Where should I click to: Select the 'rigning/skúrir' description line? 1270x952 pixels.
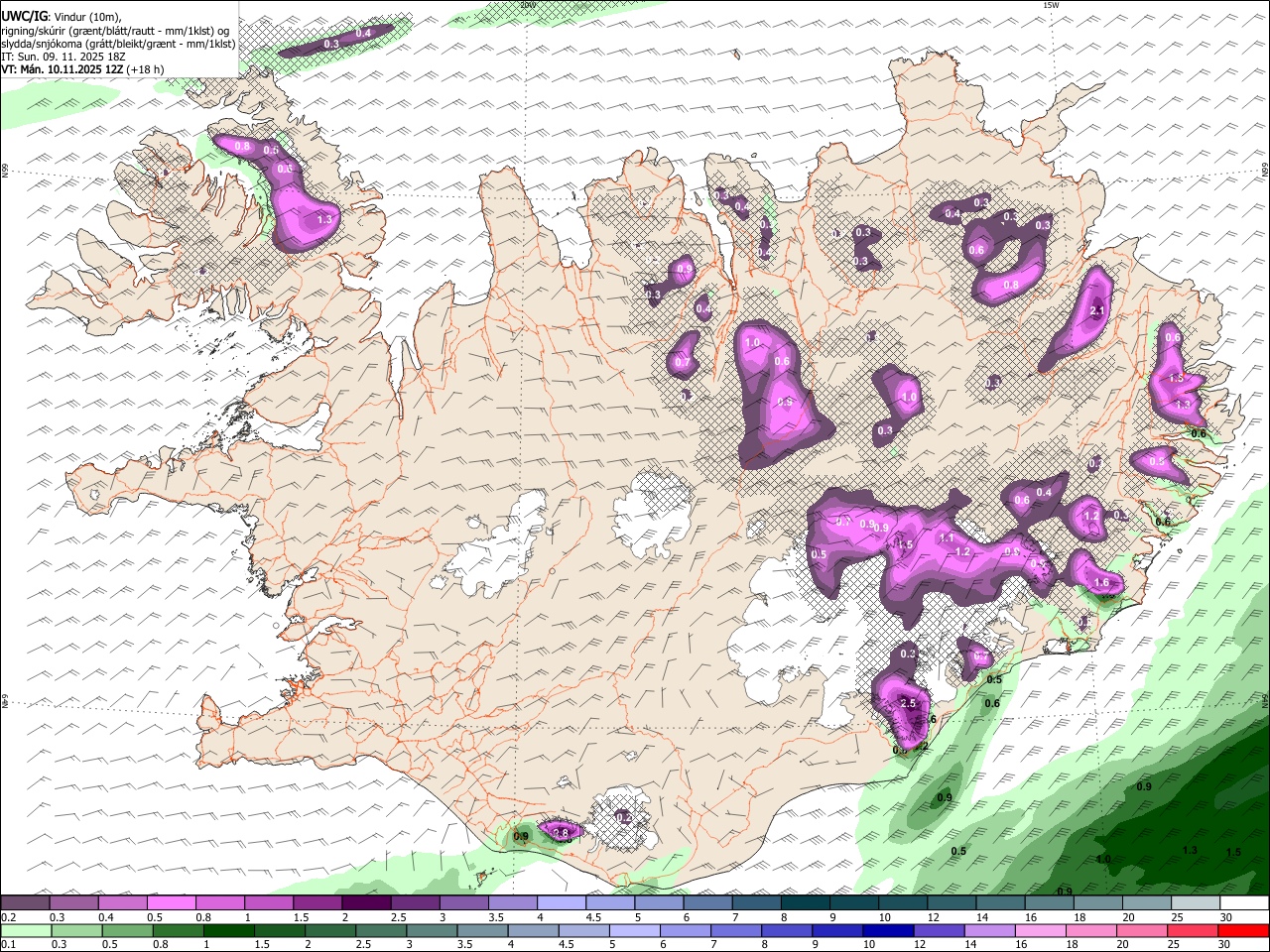(x=115, y=30)
